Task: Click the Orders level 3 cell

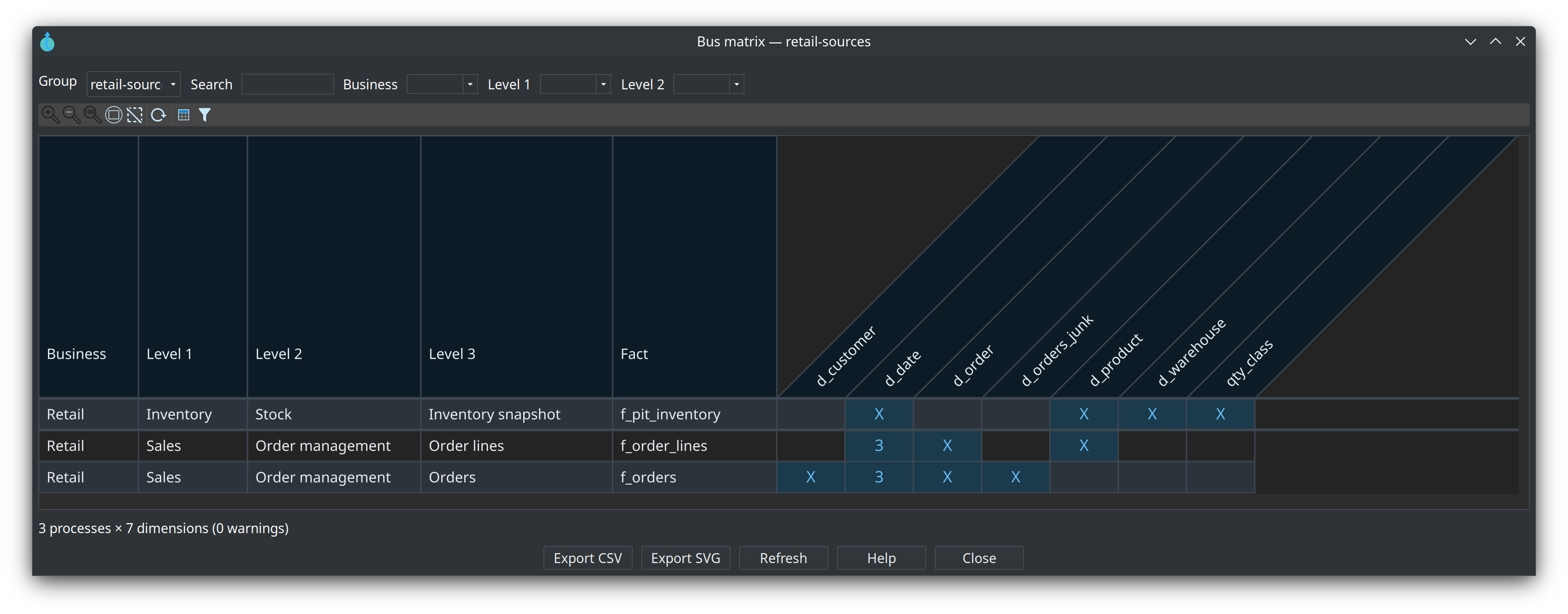Action: click(x=516, y=477)
